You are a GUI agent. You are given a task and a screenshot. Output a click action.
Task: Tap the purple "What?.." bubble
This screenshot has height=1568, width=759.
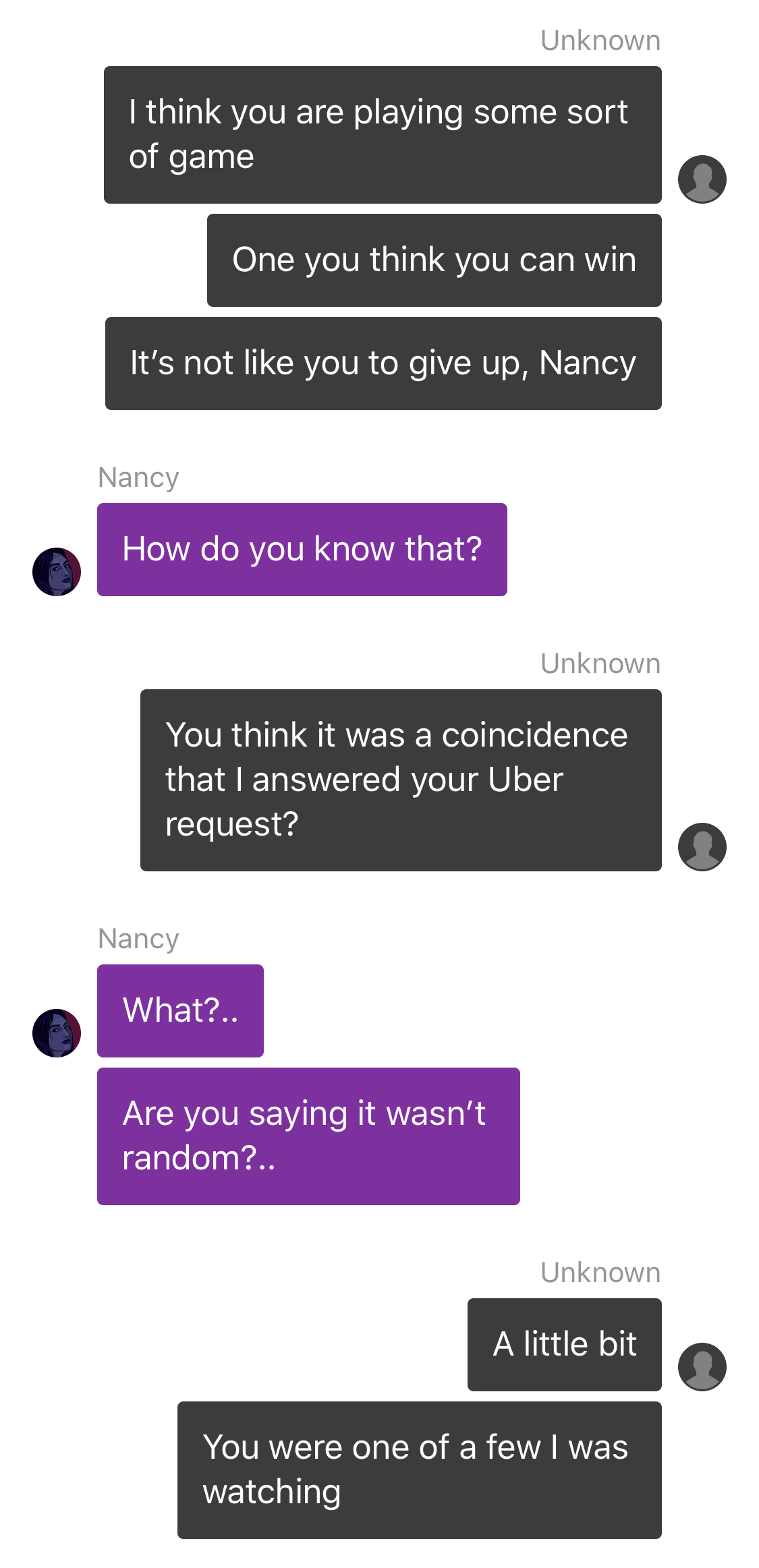click(180, 1011)
